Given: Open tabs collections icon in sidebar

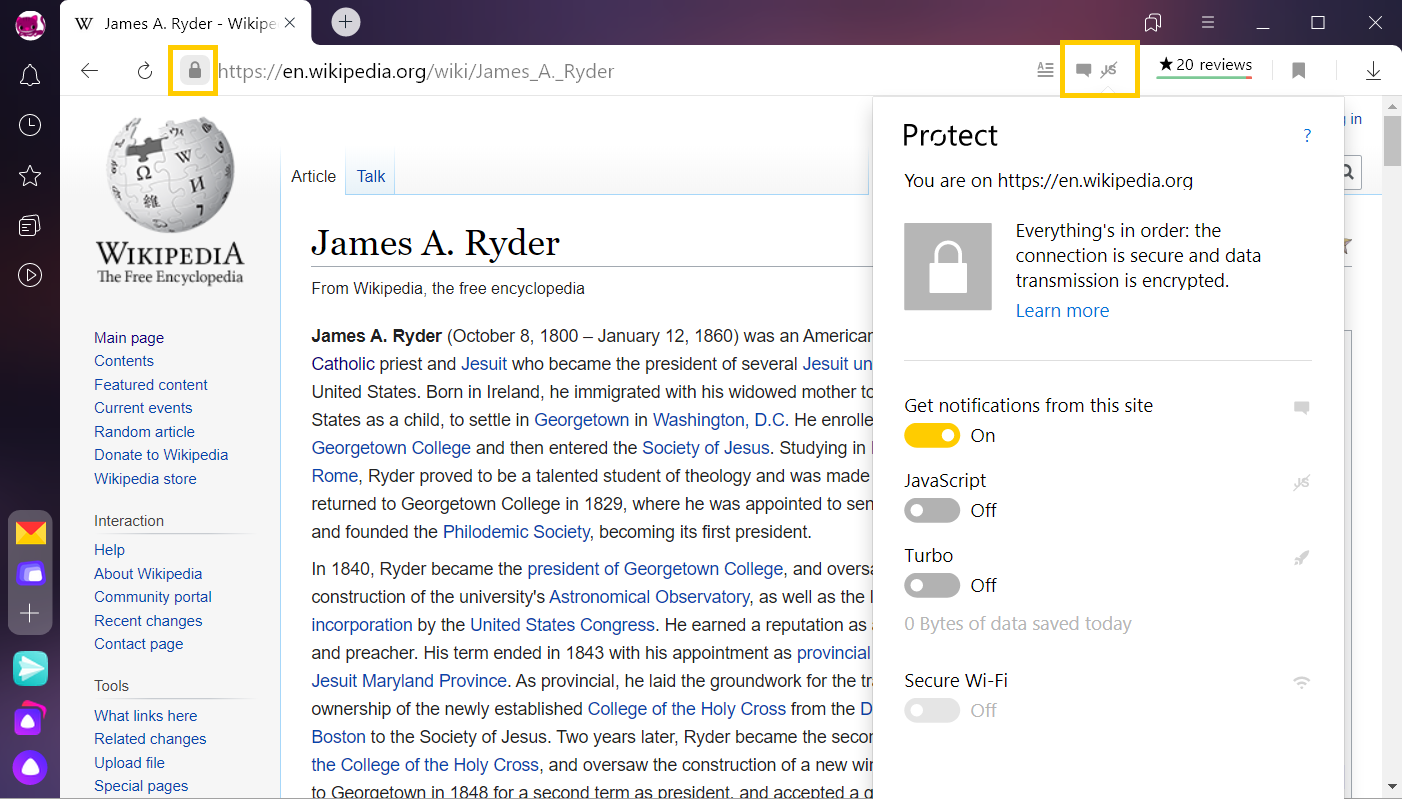Looking at the screenshot, I should click(x=30, y=226).
